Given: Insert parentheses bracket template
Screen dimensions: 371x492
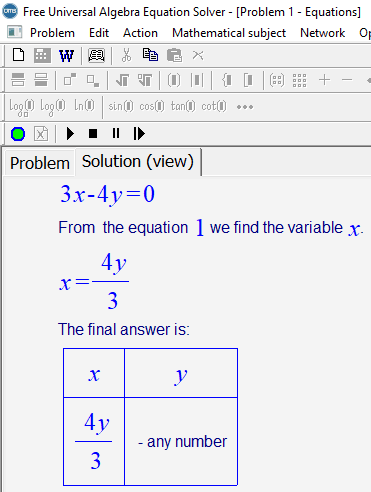Looking at the screenshot, I should click(x=174, y=80).
